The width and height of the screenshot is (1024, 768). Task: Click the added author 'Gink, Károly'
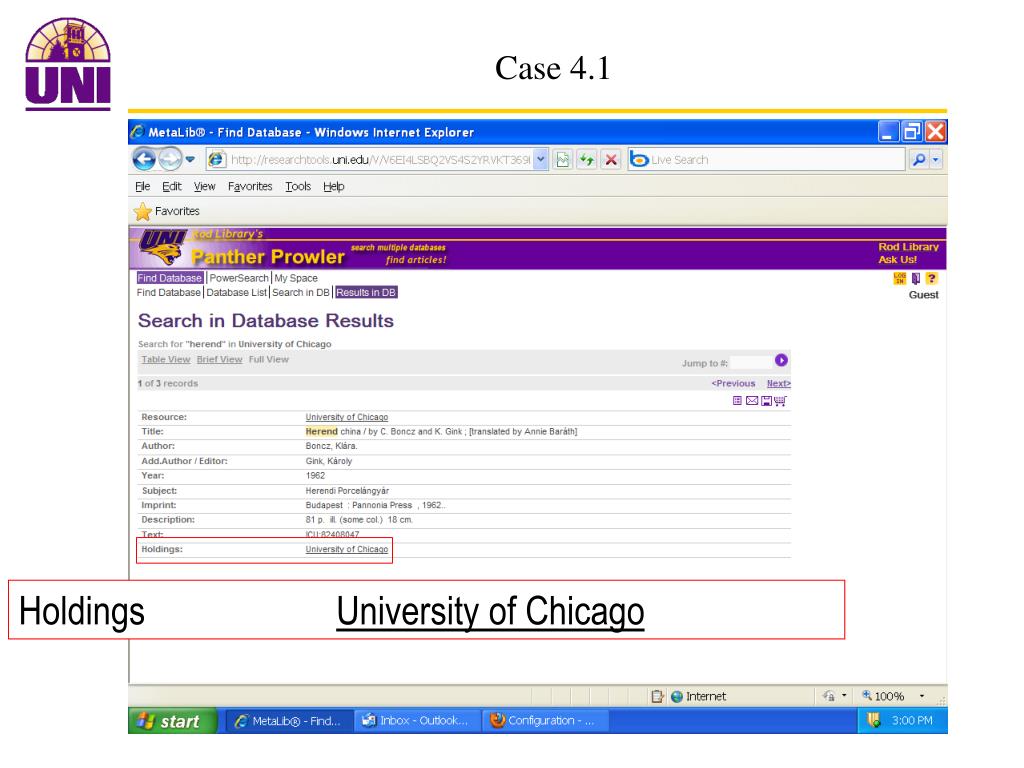coord(328,461)
